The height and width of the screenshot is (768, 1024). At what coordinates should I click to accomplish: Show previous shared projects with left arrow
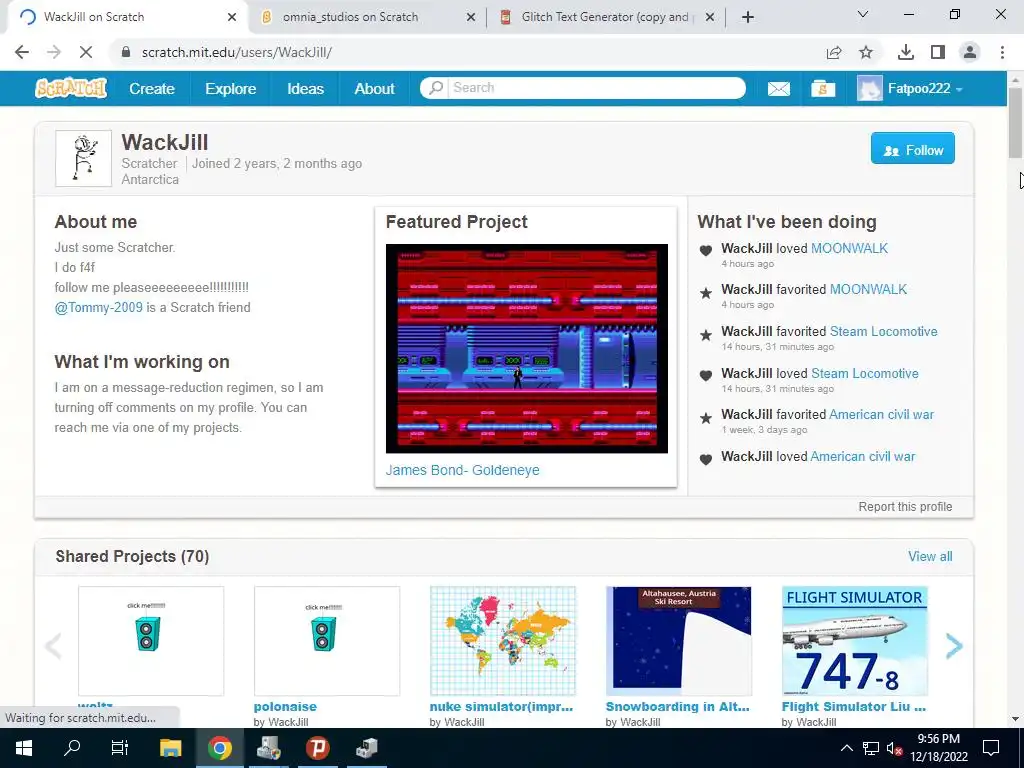[53, 646]
